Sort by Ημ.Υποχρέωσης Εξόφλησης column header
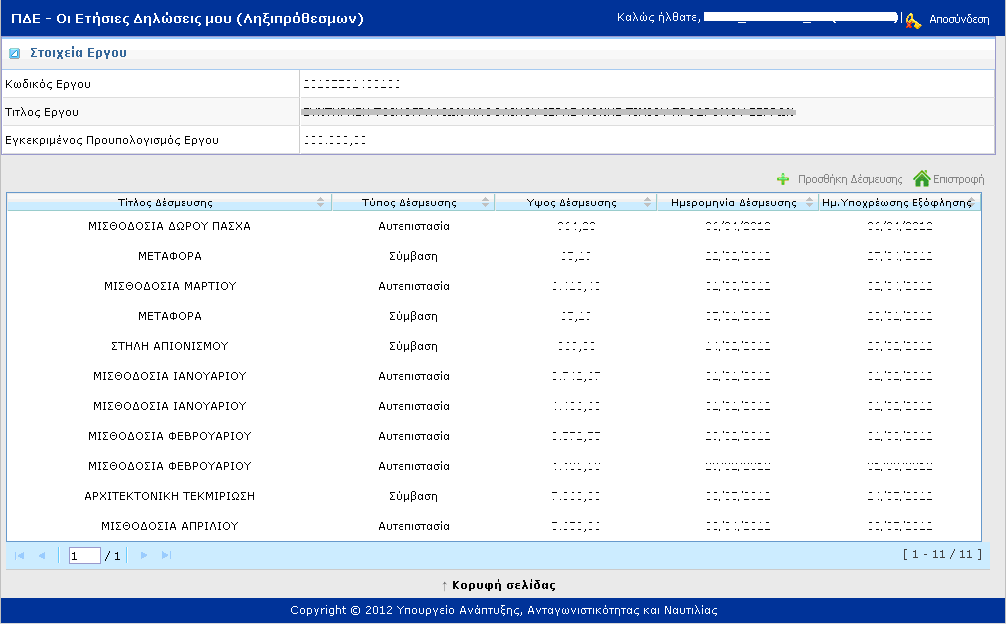The image size is (1006, 624). coord(899,202)
